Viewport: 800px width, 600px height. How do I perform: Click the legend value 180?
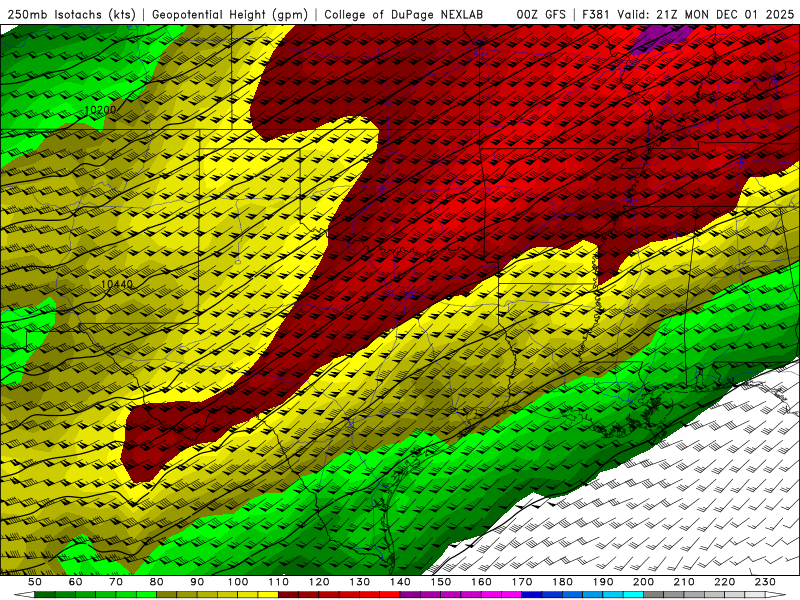pyautogui.click(x=562, y=582)
